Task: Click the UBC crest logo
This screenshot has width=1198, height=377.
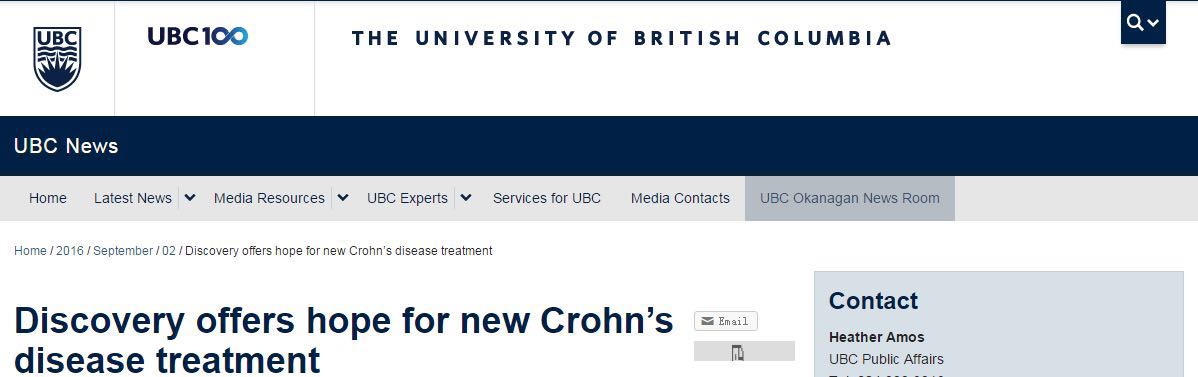Action: pos(57,59)
